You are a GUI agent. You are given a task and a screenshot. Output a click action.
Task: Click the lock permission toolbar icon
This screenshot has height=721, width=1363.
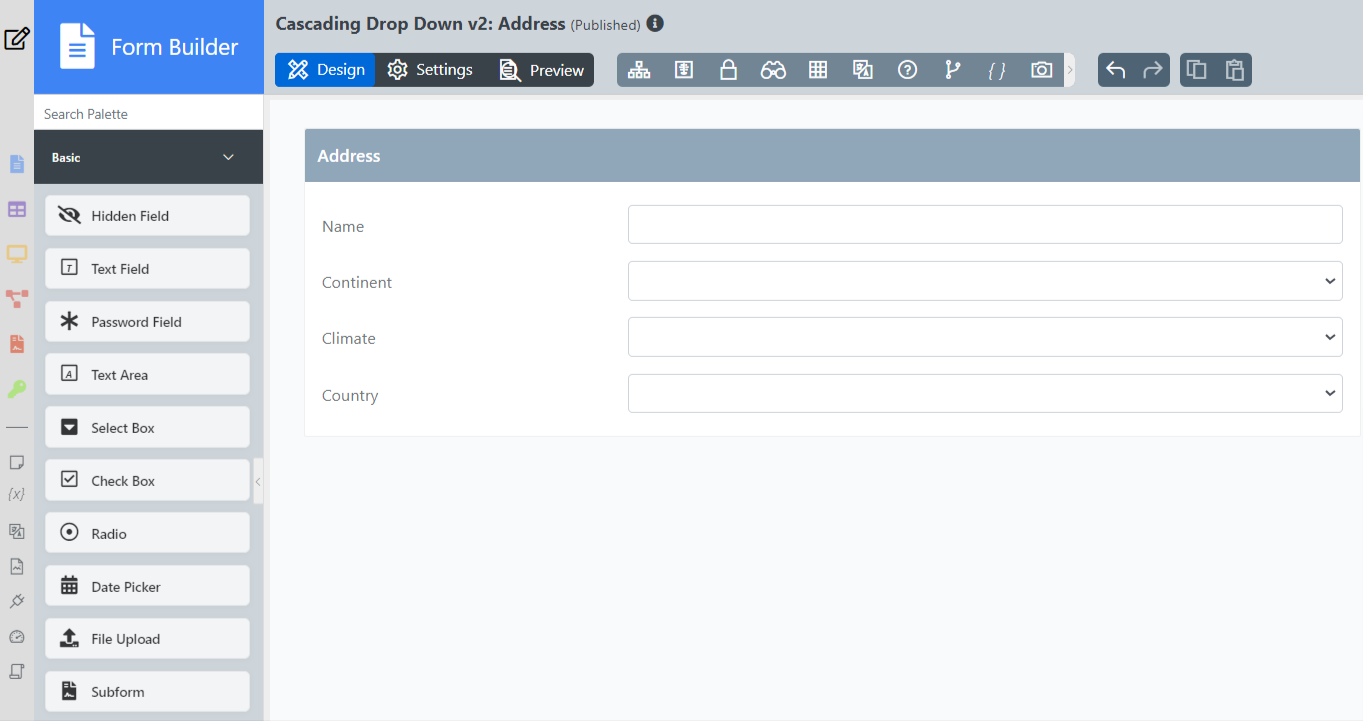(x=728, y=70)
